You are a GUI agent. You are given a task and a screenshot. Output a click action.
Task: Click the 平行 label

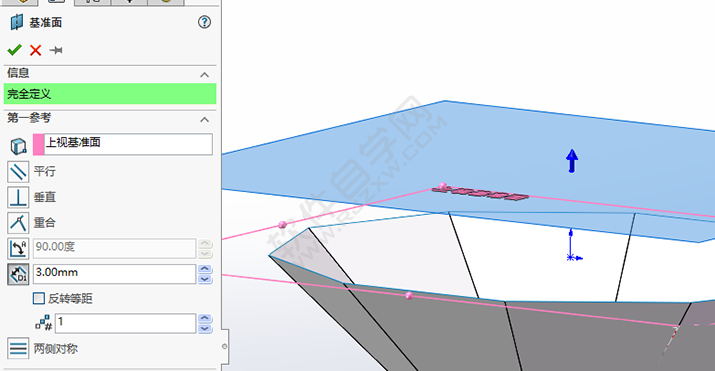tap(45, 171)
